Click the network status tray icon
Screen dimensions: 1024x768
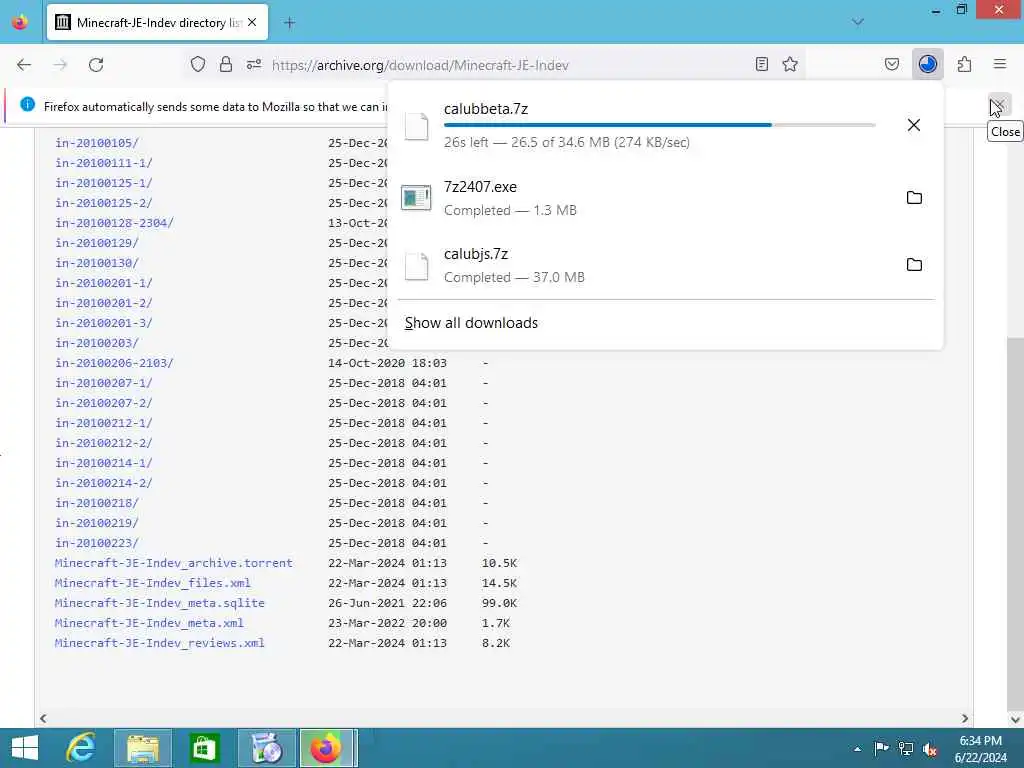pos(905,748)
